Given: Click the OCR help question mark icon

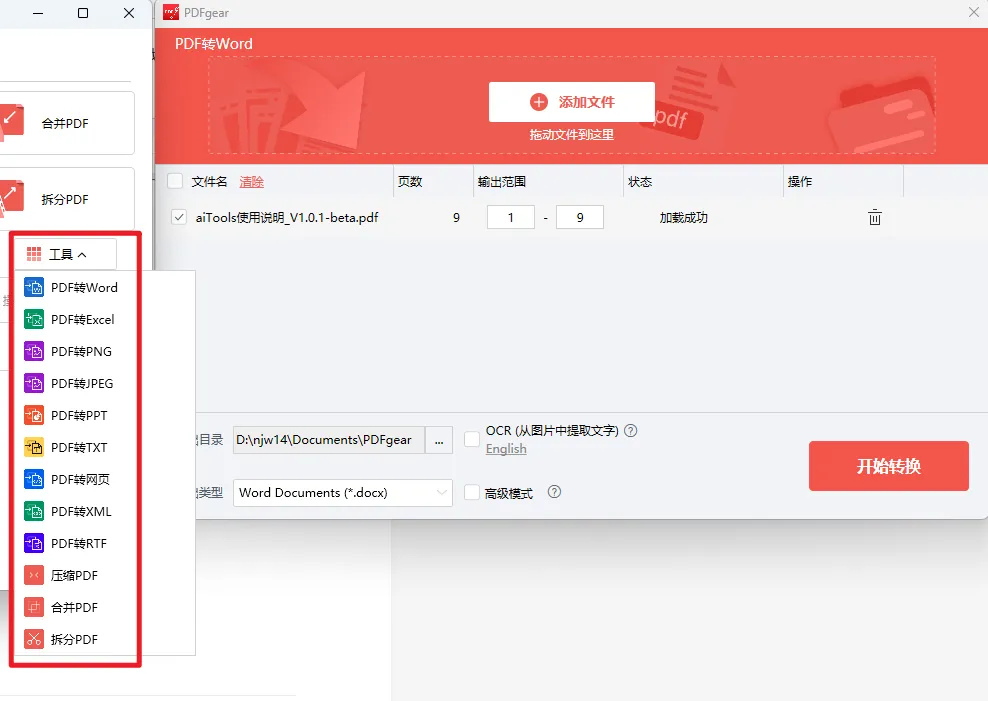Looking at the screenshot, I should pos(630,431).
